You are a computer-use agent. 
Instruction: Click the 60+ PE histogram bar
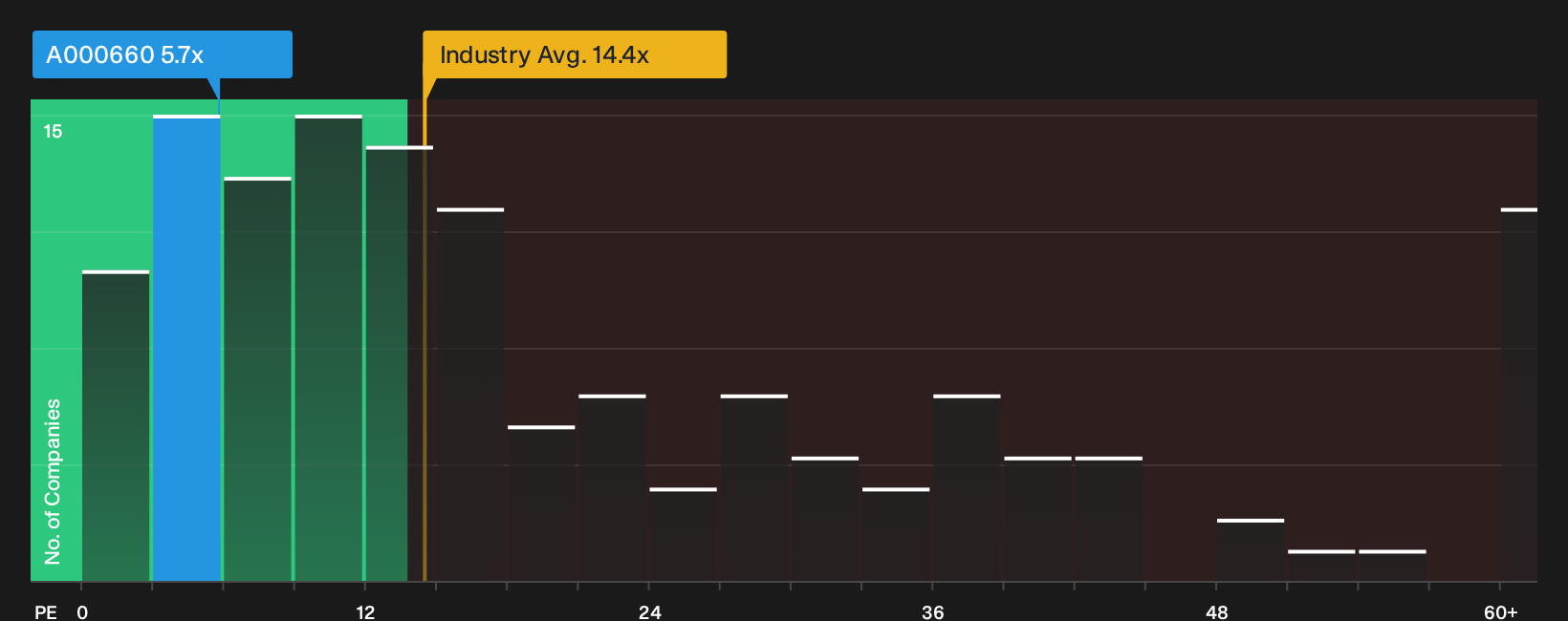click(x=1519, y=395)
